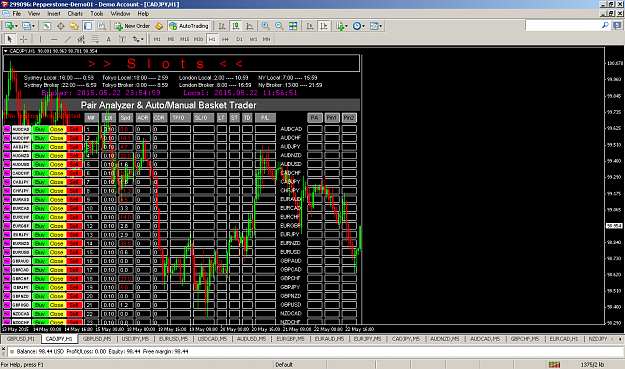
Task: Open the Help menu
Action: 143,14
